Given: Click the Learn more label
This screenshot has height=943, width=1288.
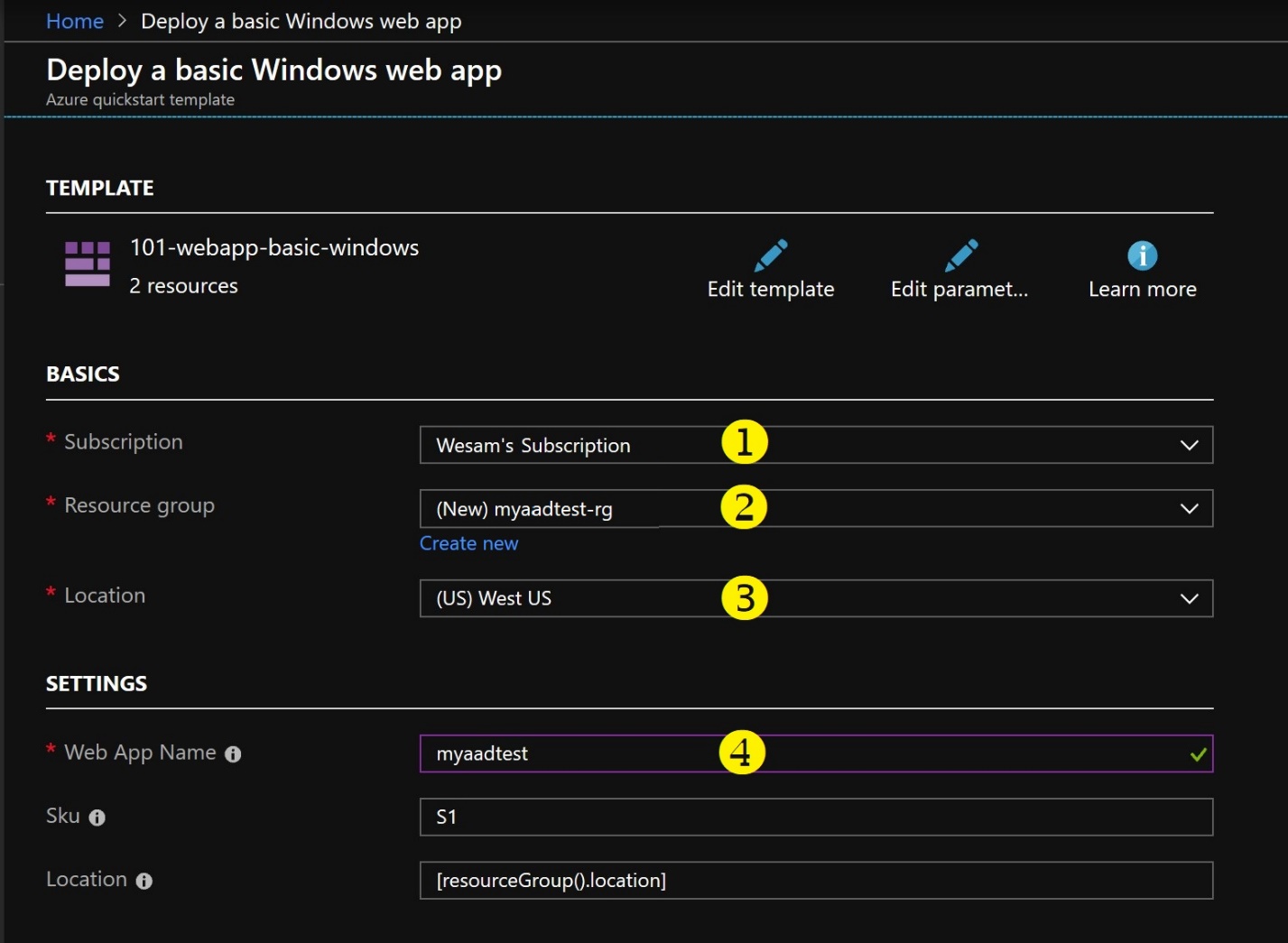Looking at the screenshot, I should (1143, 289).
